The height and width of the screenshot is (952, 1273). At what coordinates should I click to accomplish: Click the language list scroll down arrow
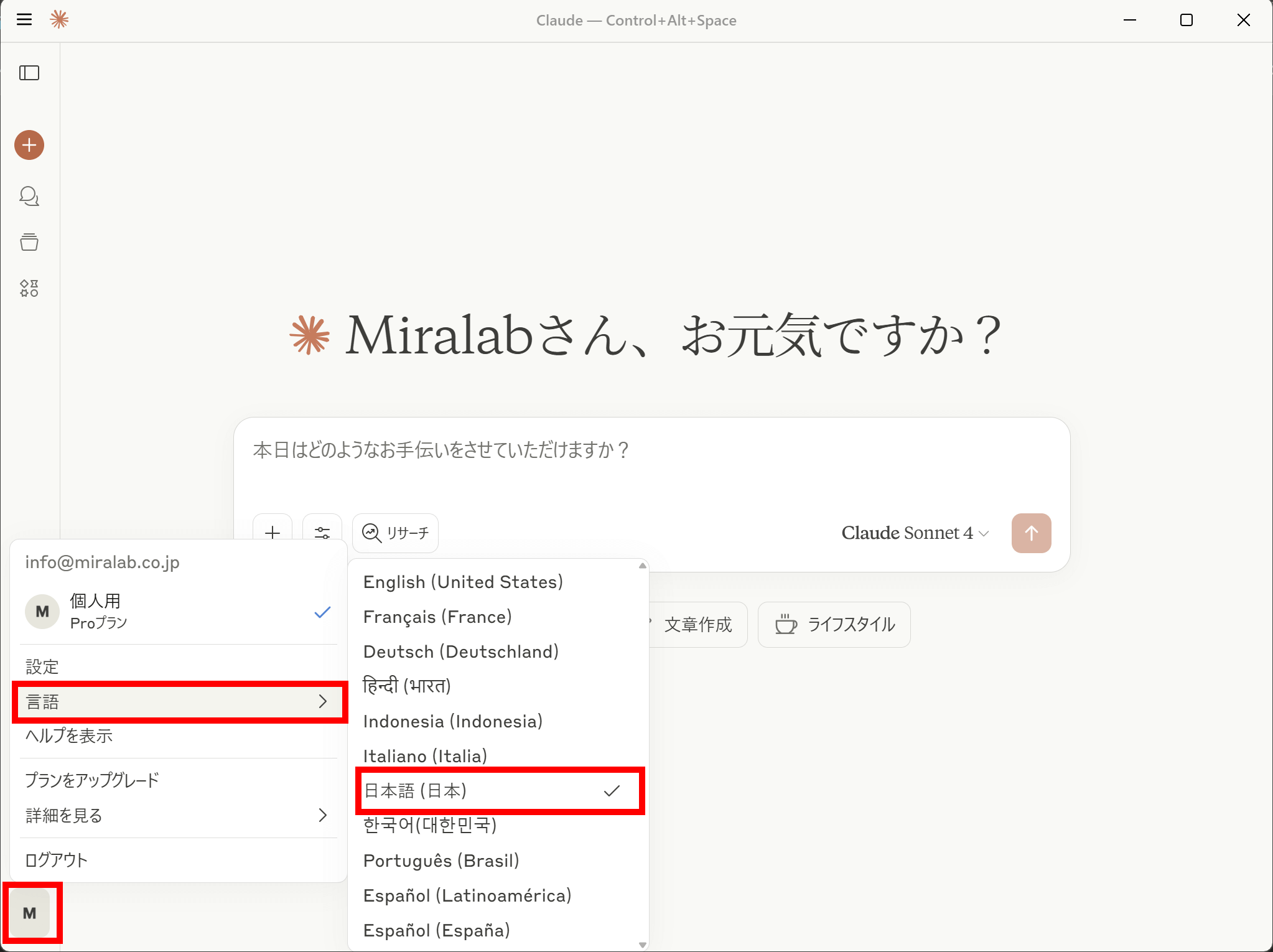point(643,945)
